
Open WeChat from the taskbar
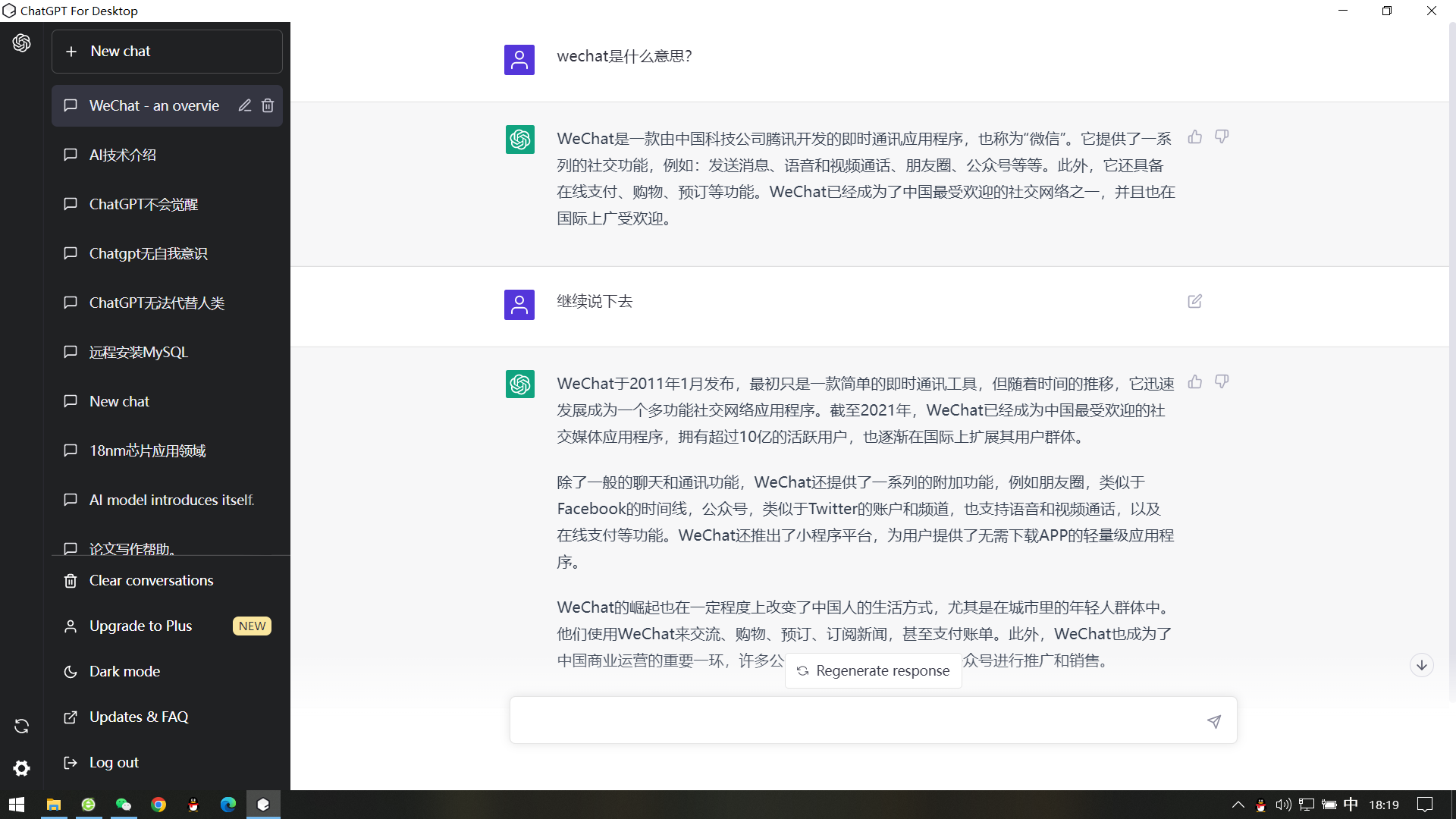[124, 805]
